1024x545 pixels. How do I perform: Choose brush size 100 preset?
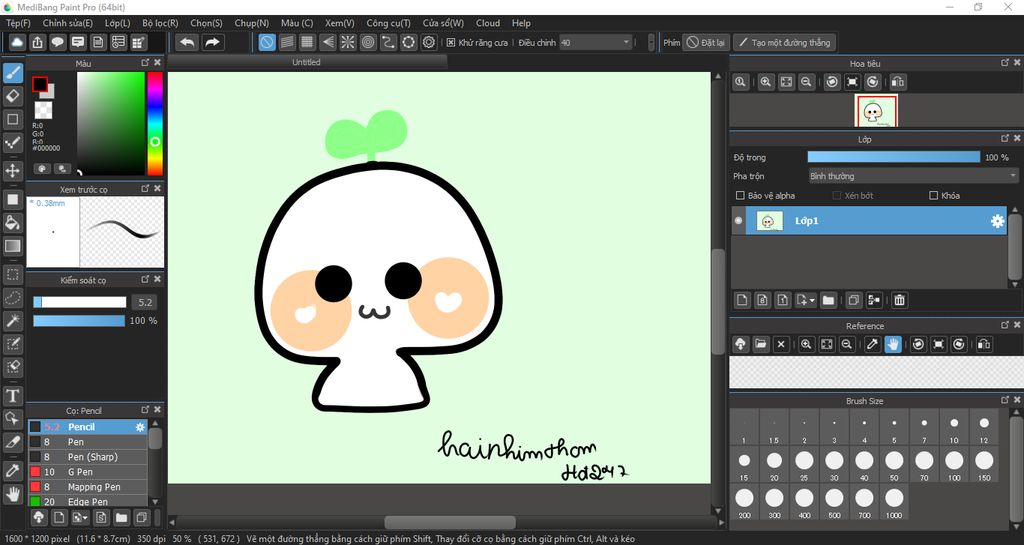(954, 461)
